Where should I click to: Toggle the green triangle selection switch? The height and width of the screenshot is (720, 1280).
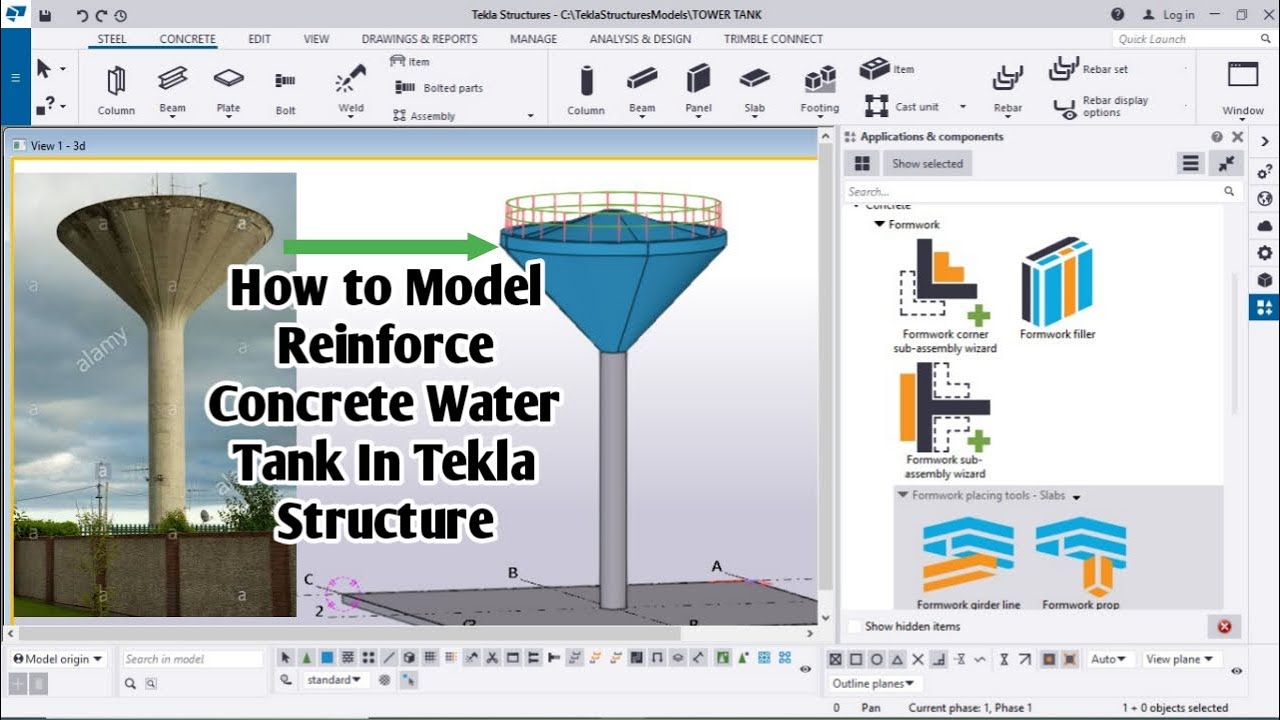(x=306, y=658)
